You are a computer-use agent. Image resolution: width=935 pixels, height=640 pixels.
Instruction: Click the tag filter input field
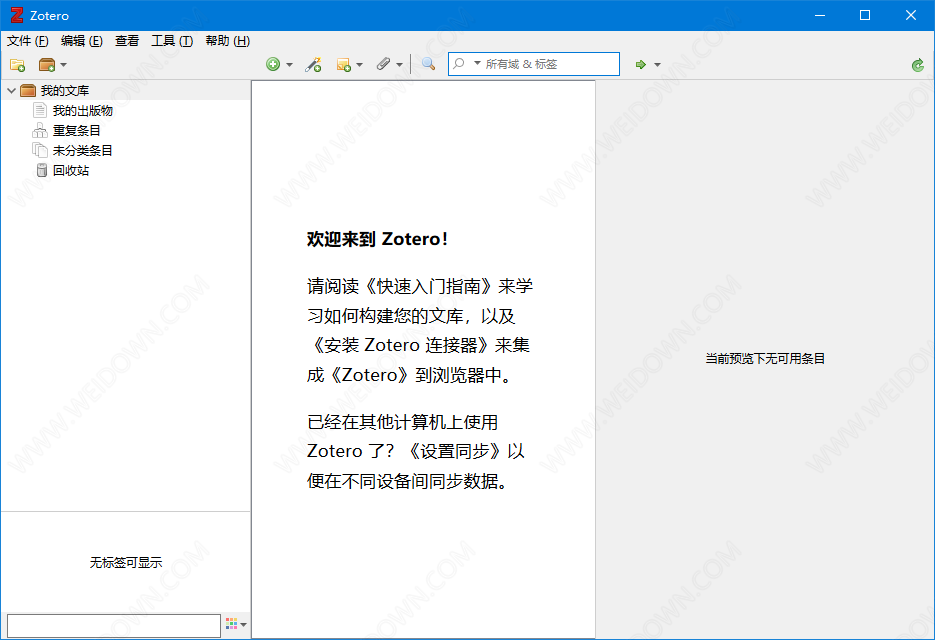(114, 626)
